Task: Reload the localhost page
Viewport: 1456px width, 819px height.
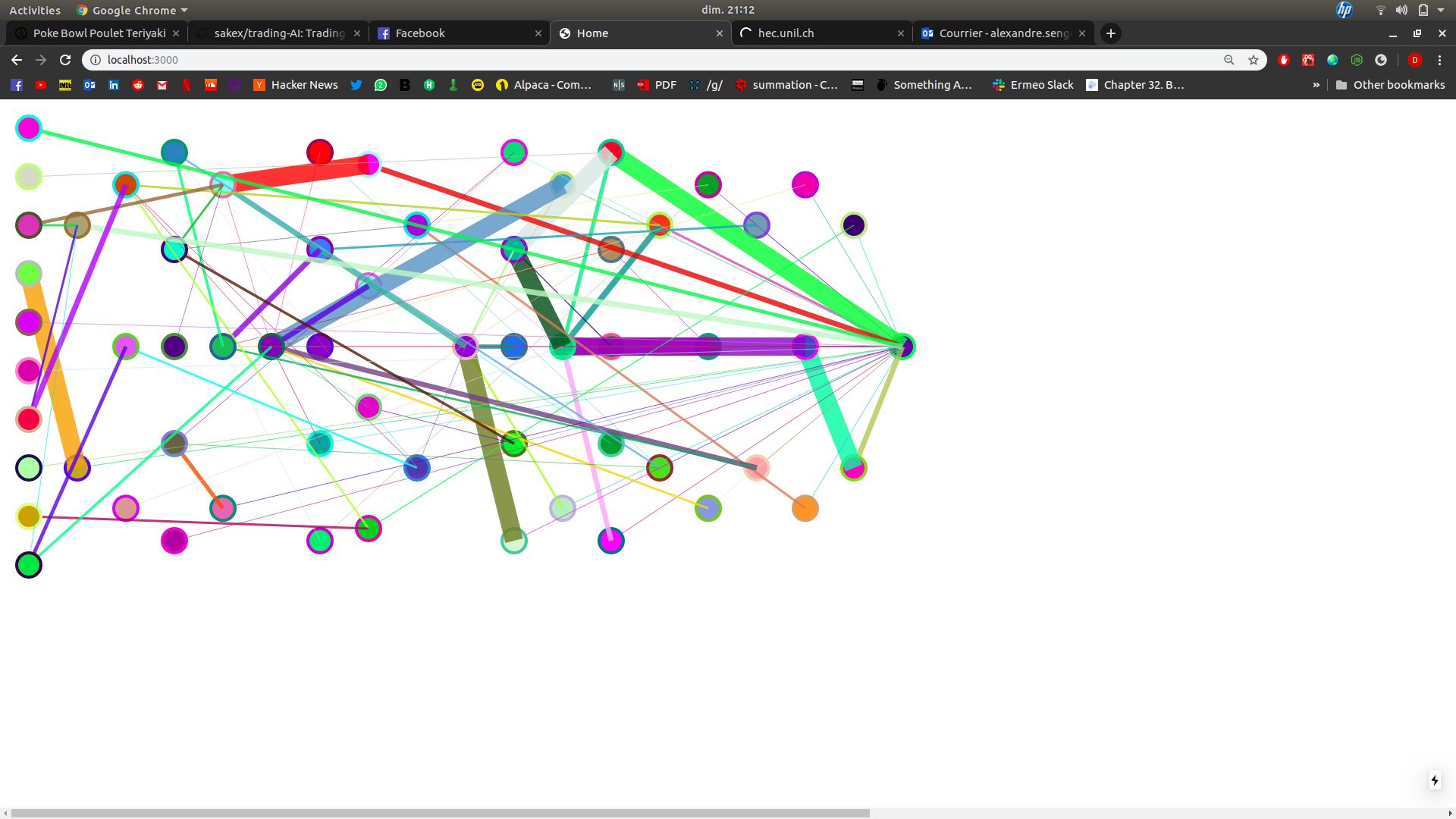Action: (65, 60)
